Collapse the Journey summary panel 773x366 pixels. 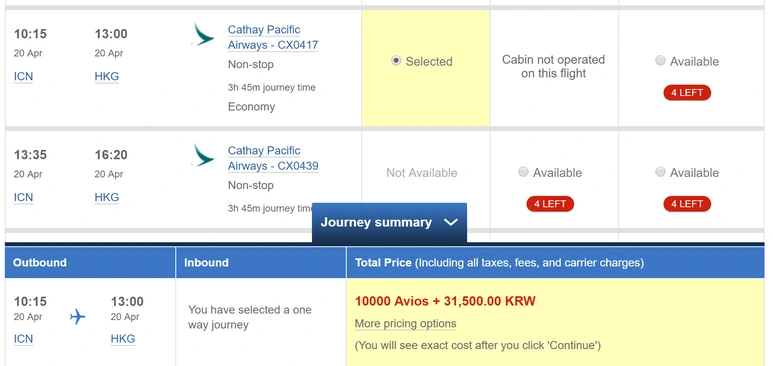tap(389, 222)
